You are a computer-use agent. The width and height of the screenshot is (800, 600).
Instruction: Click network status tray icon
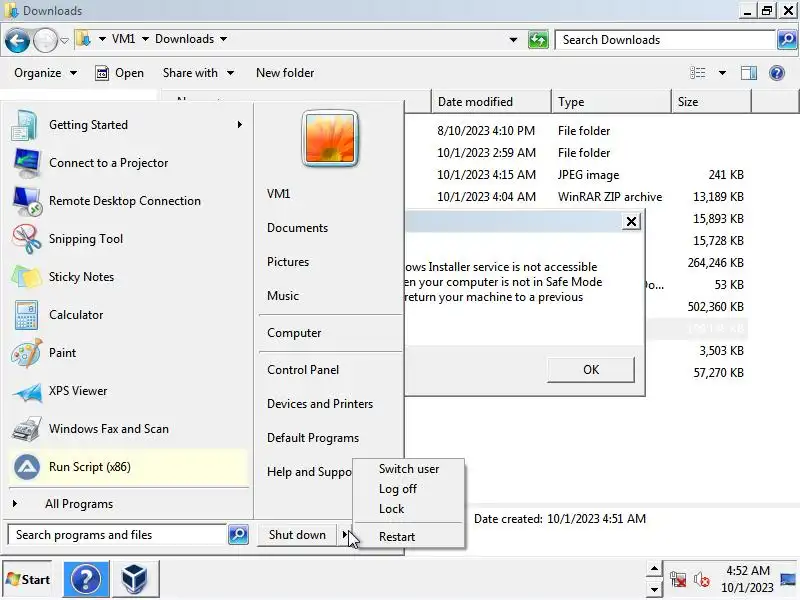click(x=678, y=580)
